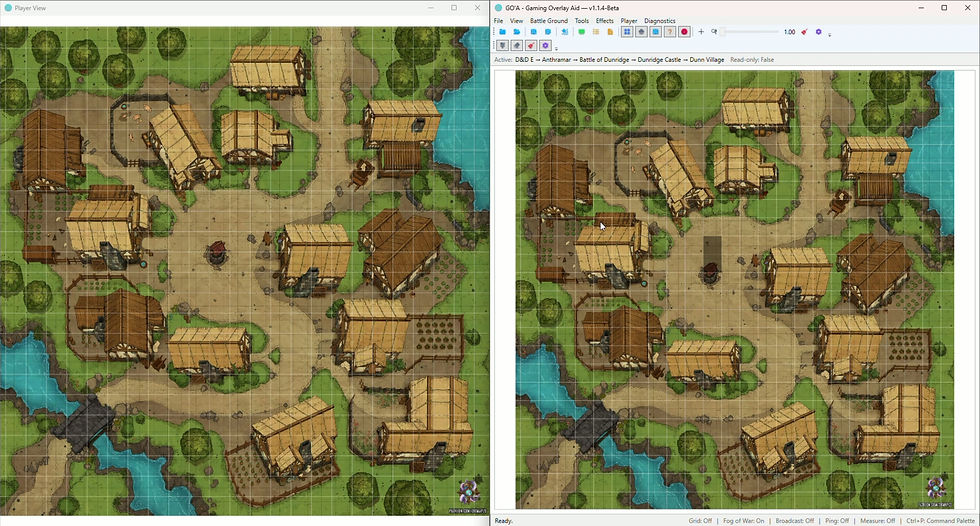Image resolution: width=980 pixels, height=526 pixels.
Task: Click the gray shield icon in second toolbar
Action: [502, 46]
